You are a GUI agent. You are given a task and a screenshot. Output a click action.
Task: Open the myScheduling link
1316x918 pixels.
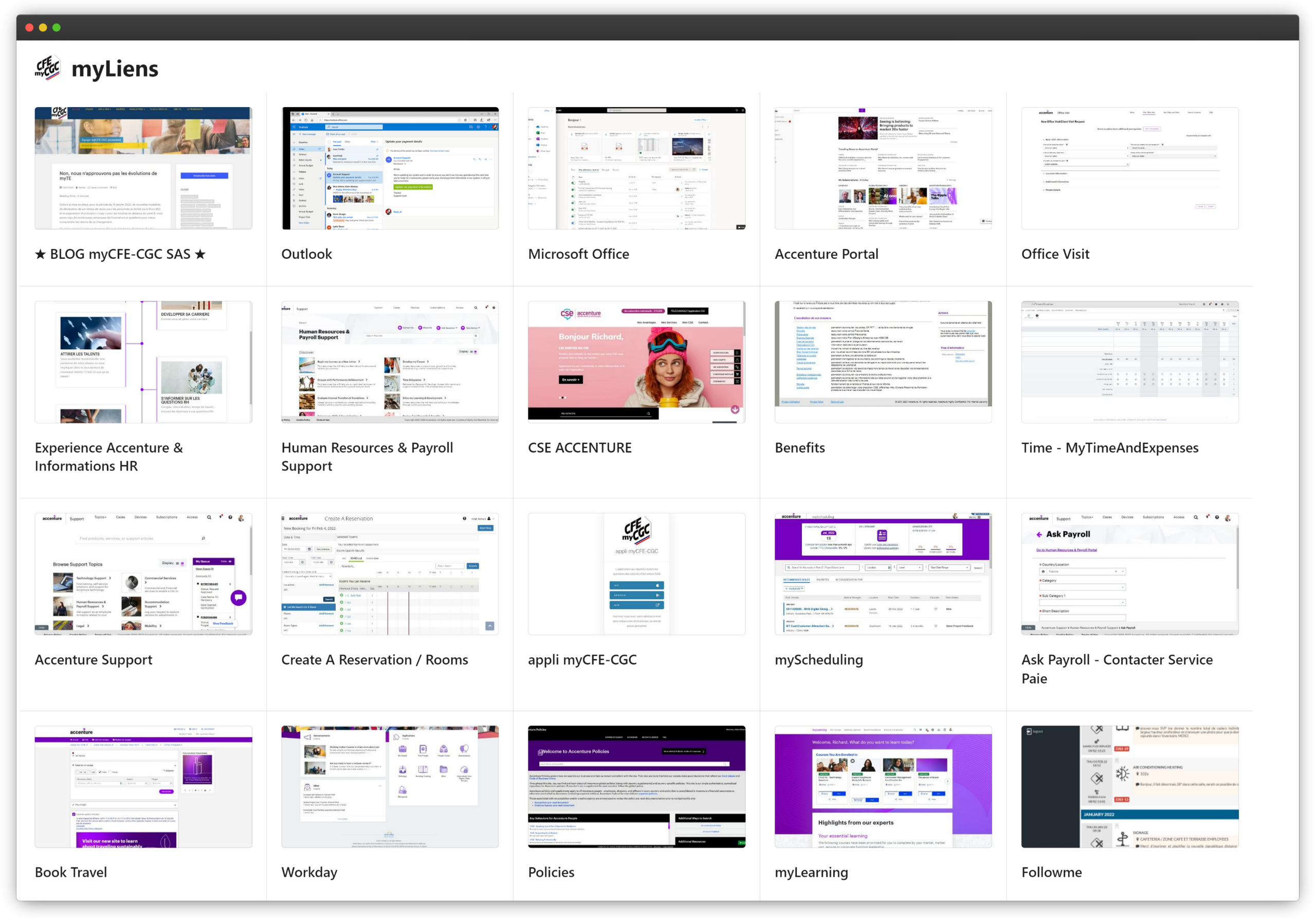pos(818,660)
